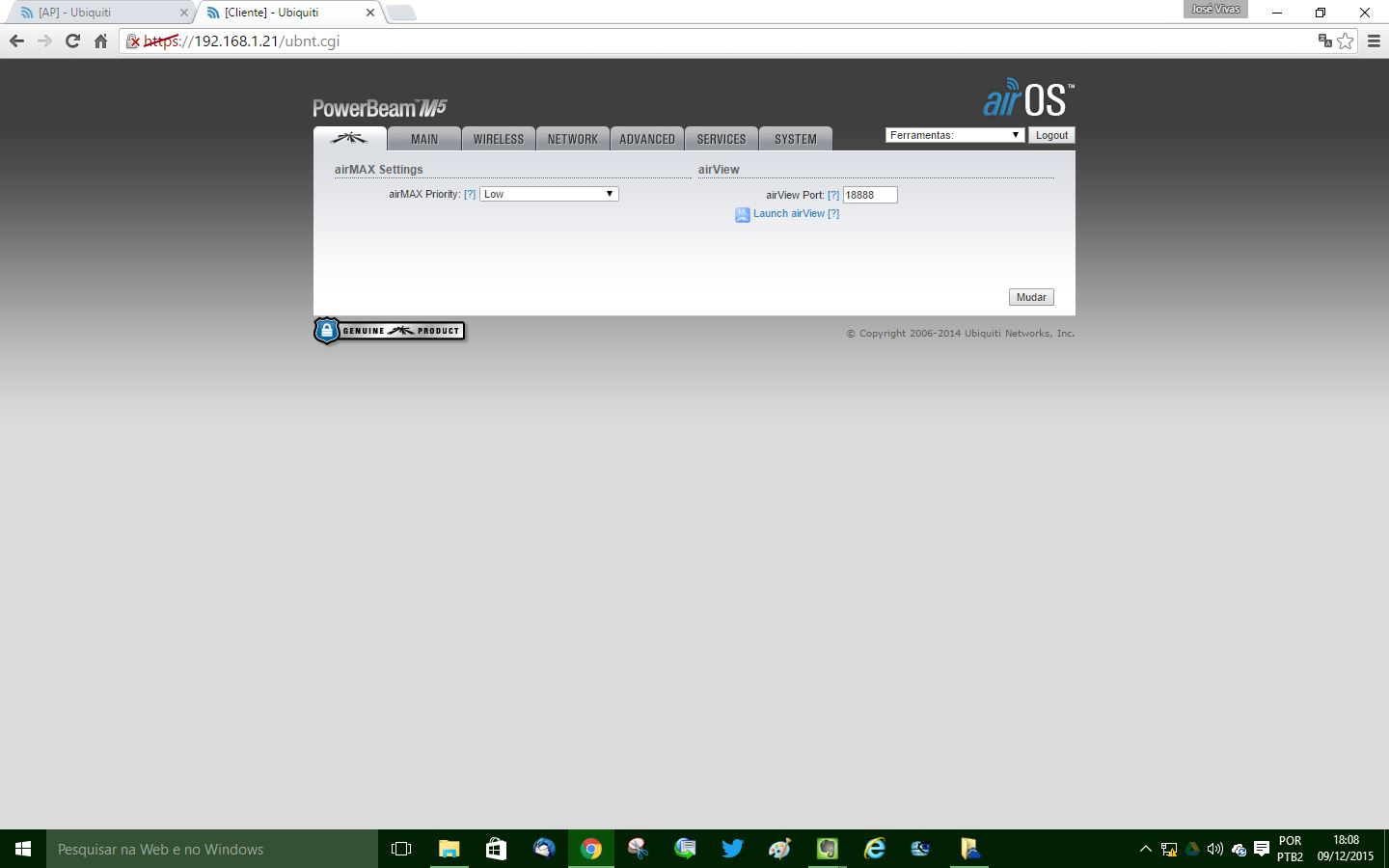This screenshot has width=1389, height=868.
Task: Go back in browser history
Action: point(16,41)
